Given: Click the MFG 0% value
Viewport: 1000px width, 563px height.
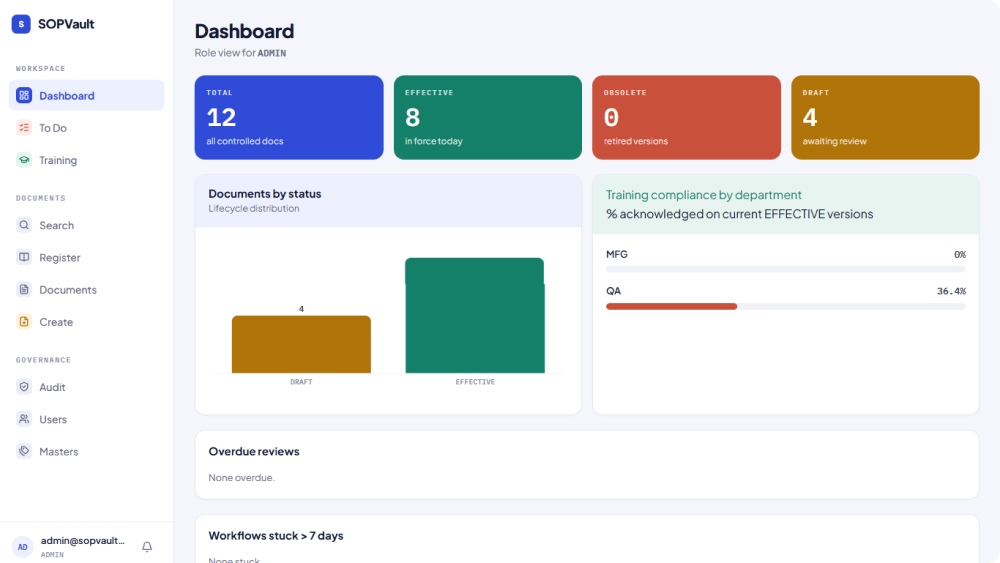Looking at the screenshot, I should coord(960,254).
